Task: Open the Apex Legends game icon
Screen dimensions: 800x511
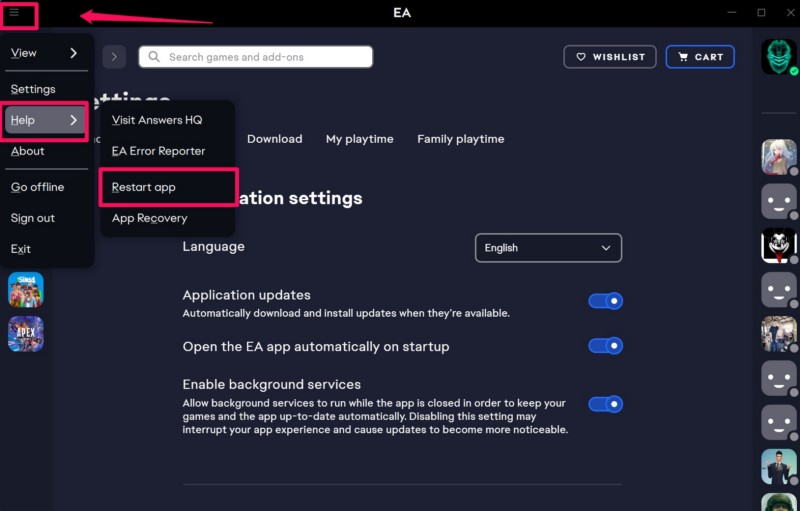Action: click(x=26, y=334)
